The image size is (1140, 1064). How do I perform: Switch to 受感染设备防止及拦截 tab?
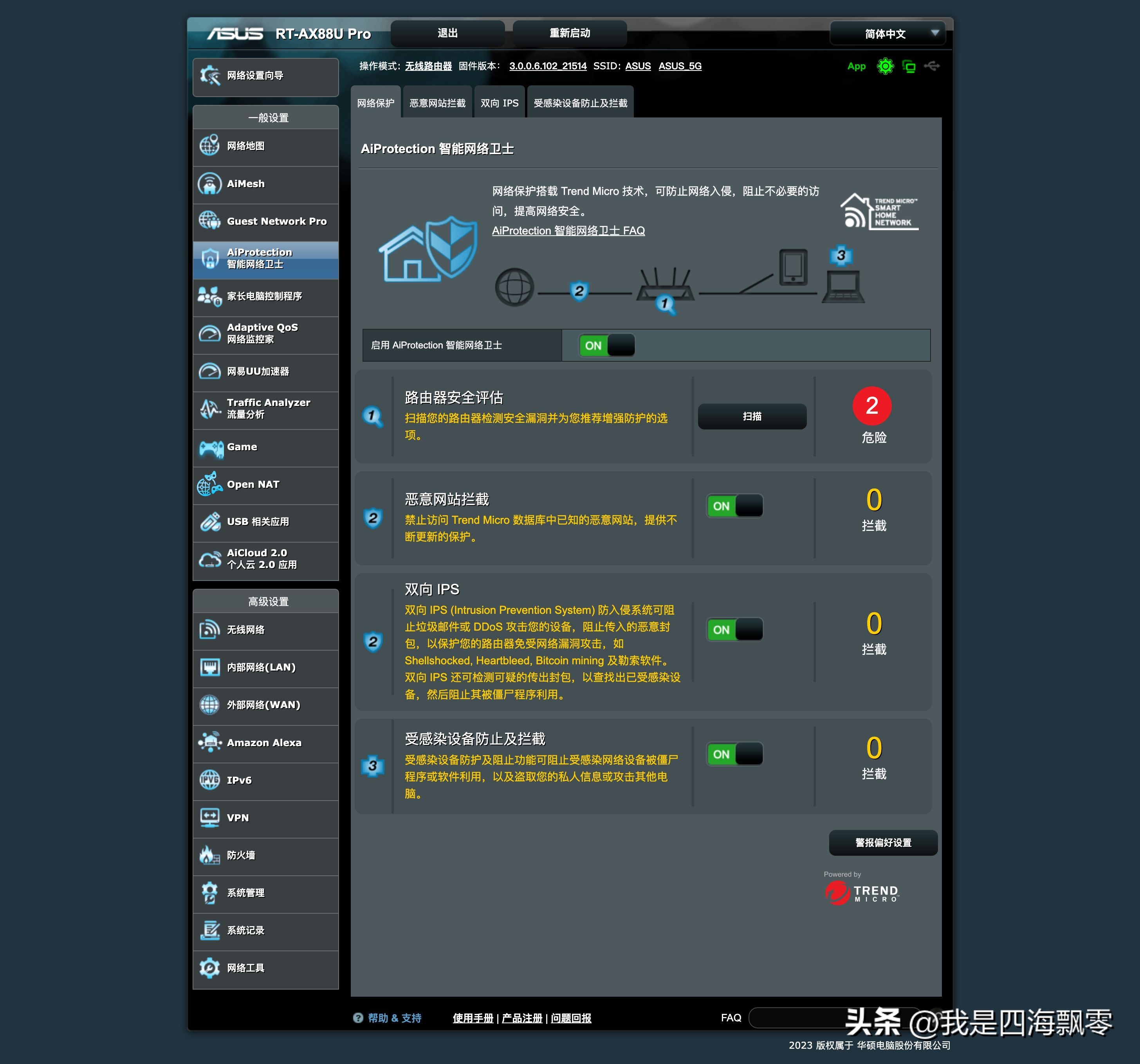580,103
